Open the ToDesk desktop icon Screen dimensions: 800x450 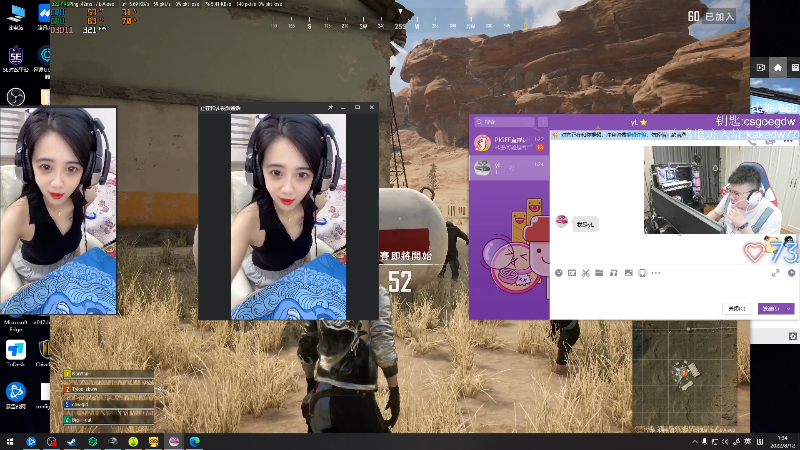(x=16, y=351)
